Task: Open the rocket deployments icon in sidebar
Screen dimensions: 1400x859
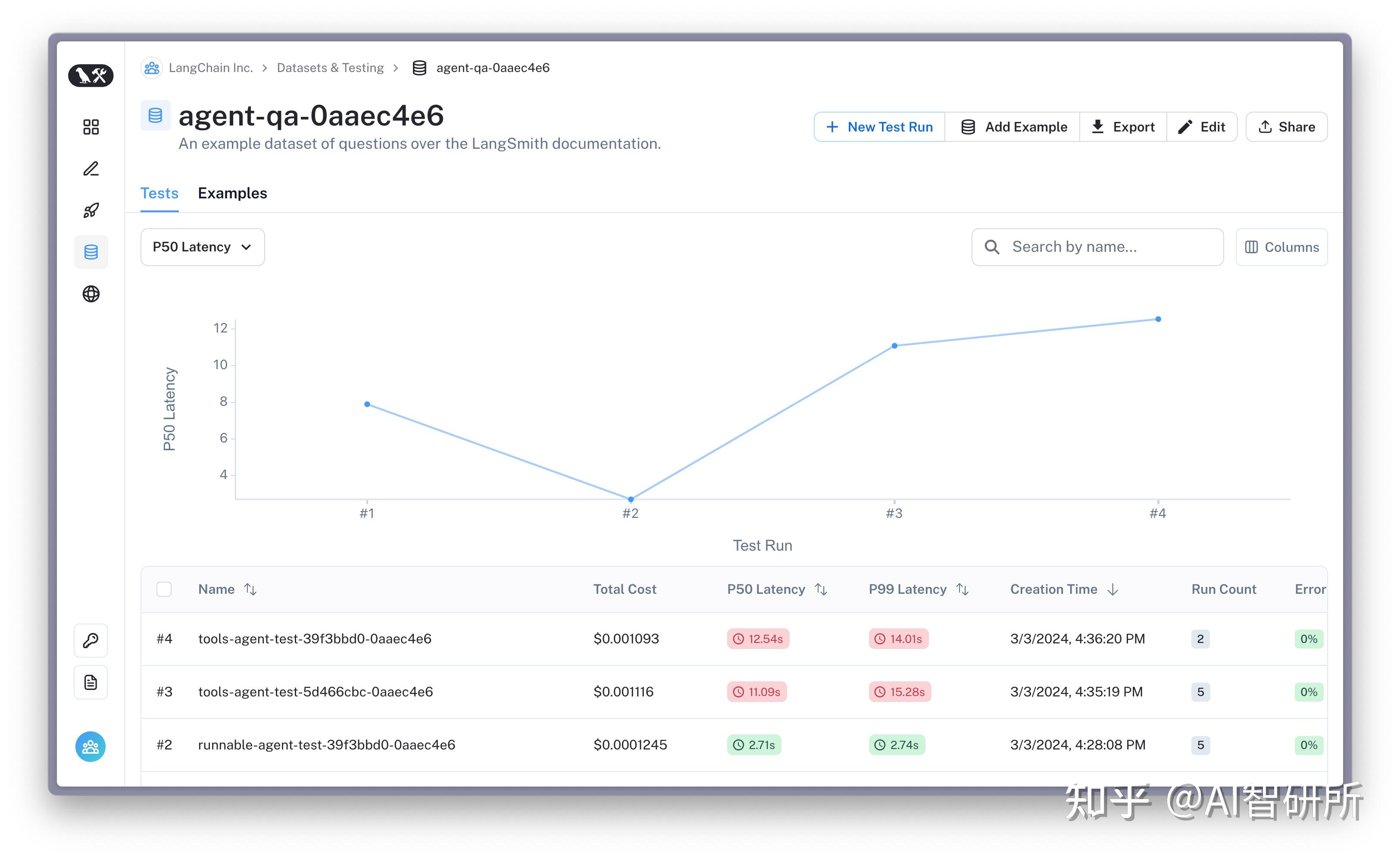Action: [x=91, y=210]
